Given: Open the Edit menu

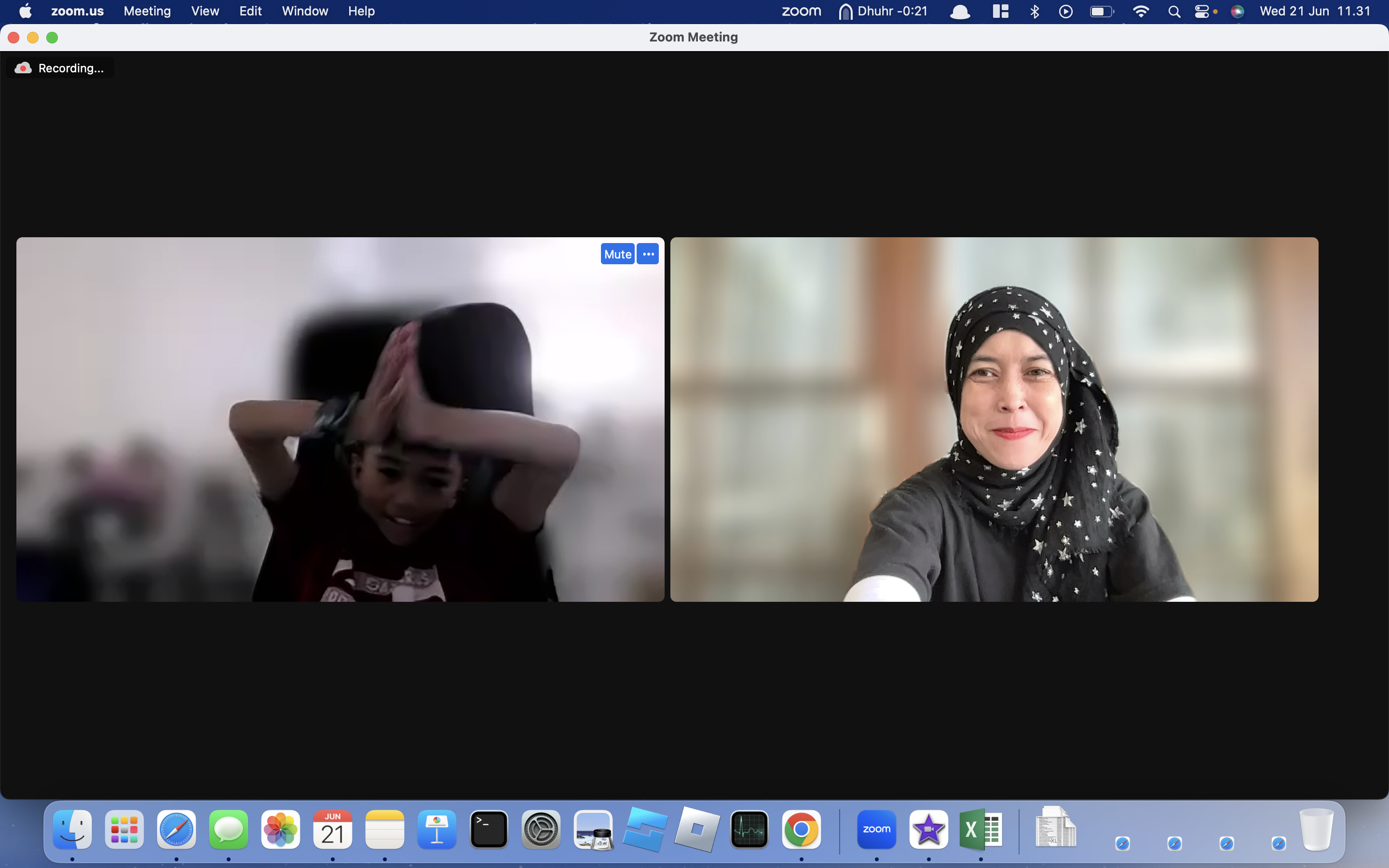Looking at the screenshot, I should point(250,11).
